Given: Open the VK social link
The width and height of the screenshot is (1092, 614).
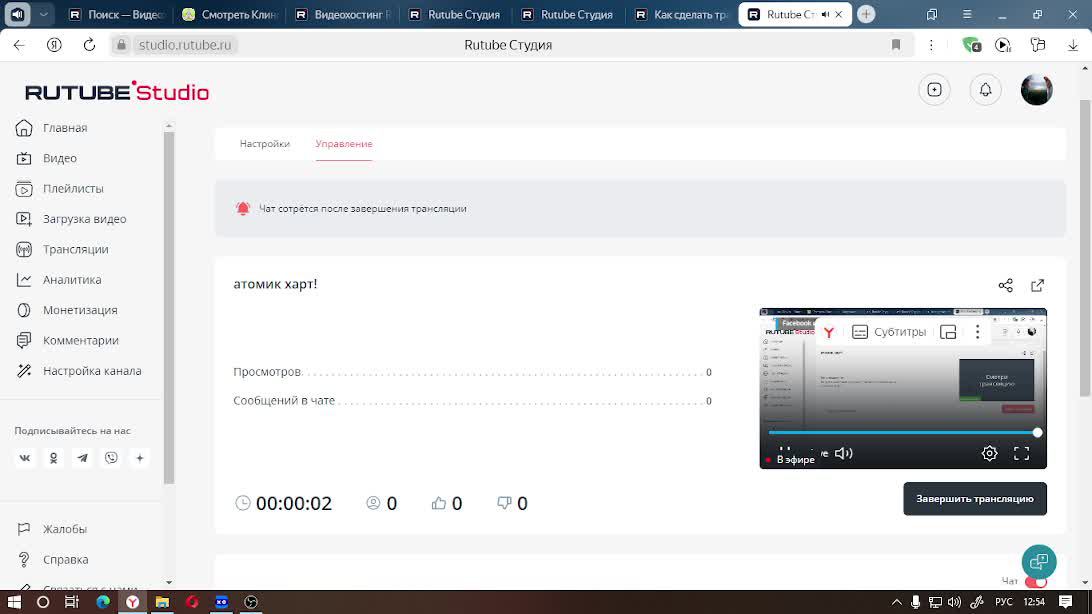Looking at the screenshot, I should [x=24, y=458].
